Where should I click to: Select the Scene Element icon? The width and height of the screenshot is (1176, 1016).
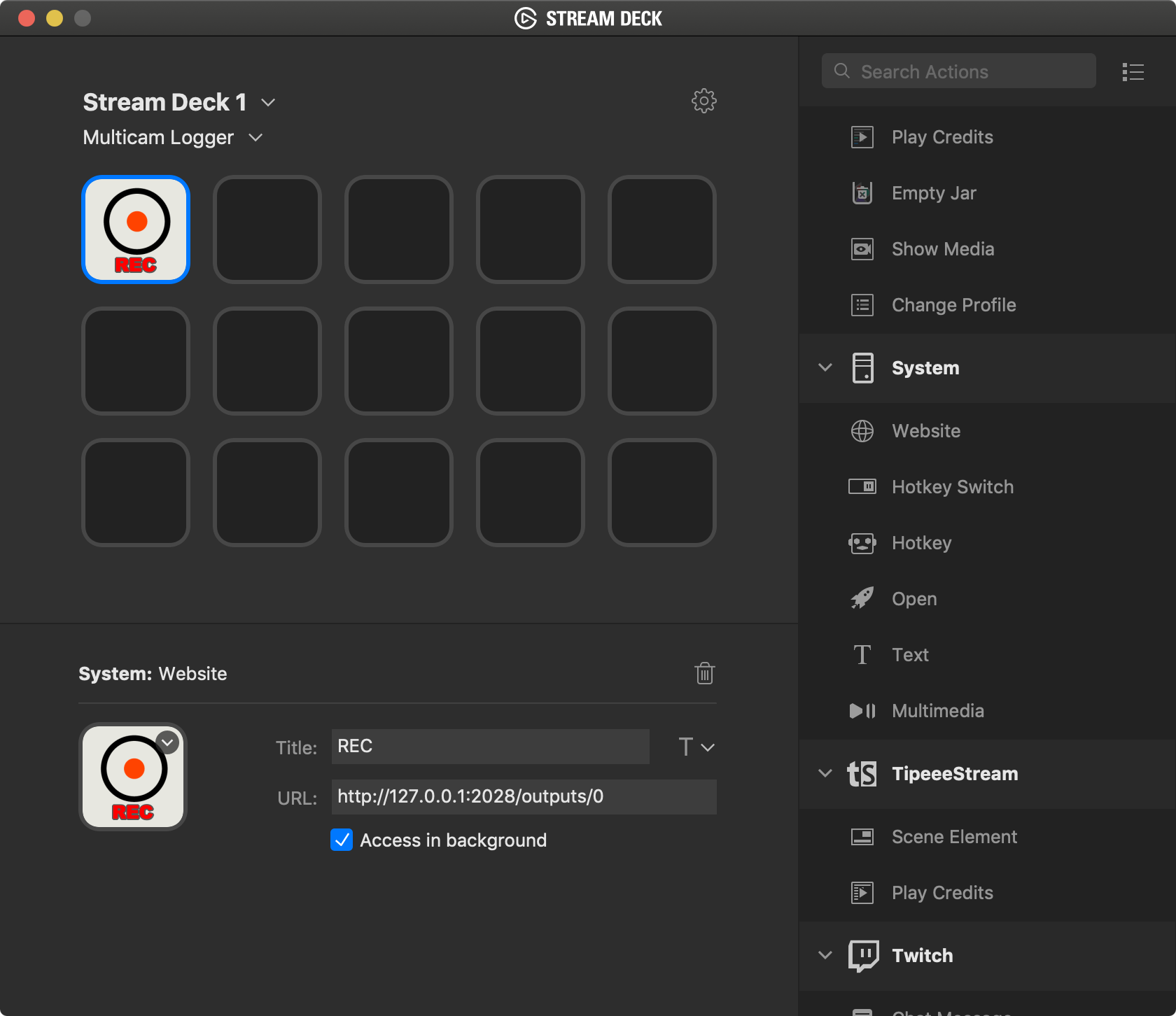(862, 837)
